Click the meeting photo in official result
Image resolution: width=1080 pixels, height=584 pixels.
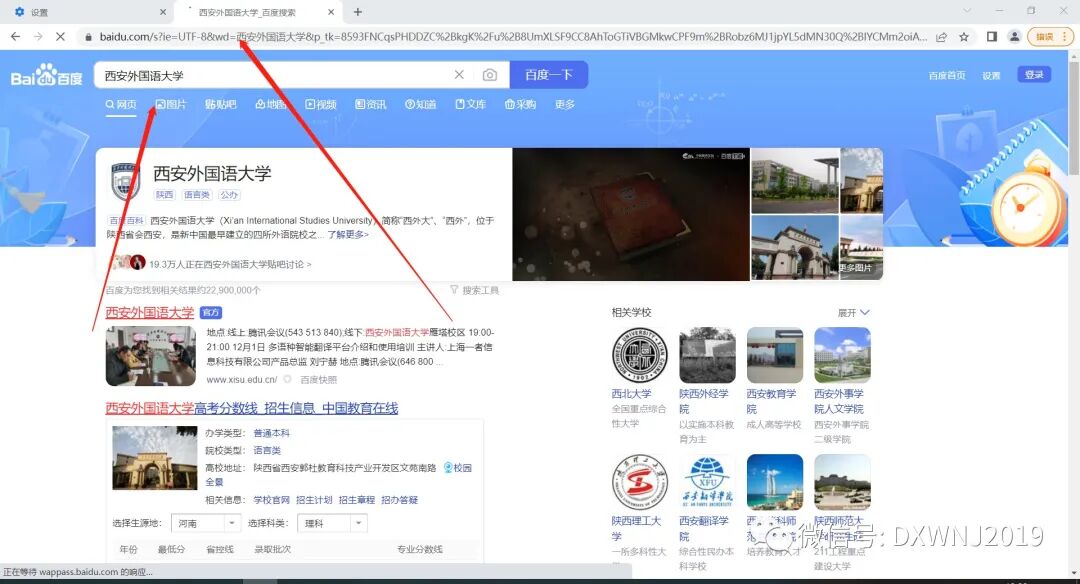151,356
